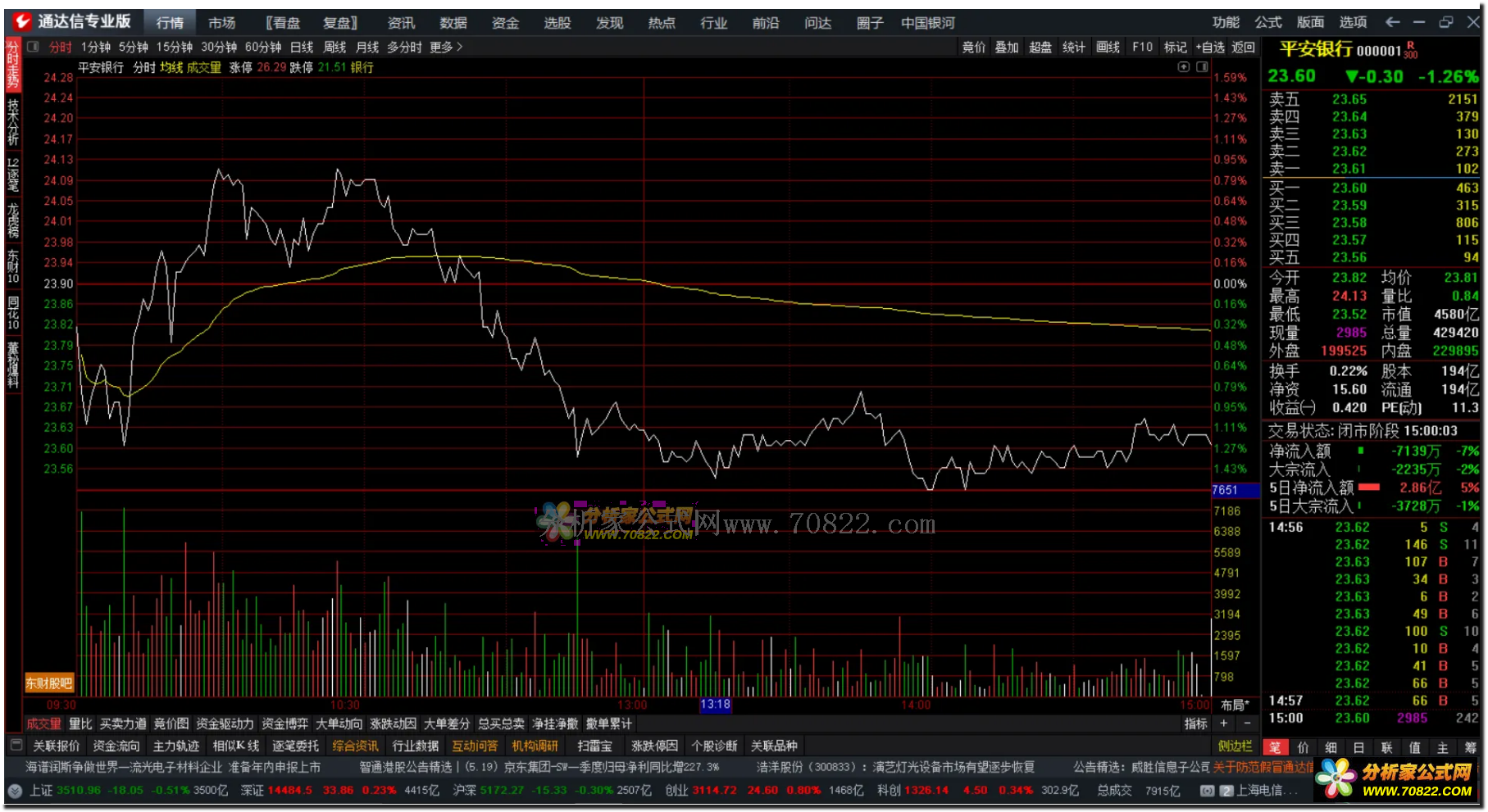Click the 返回 return button
Image resolution: width=1488 pixels, height=812 pixels.
tap(1243, 48)
